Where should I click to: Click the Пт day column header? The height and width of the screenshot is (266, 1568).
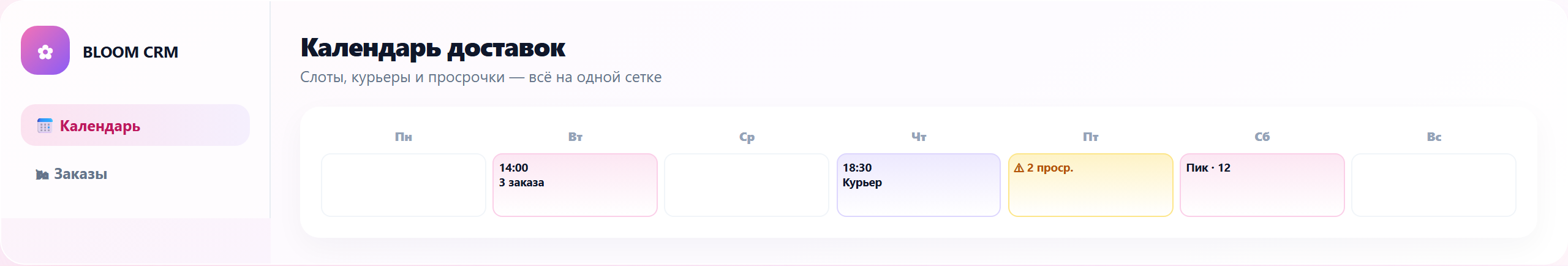[1091, 137]
